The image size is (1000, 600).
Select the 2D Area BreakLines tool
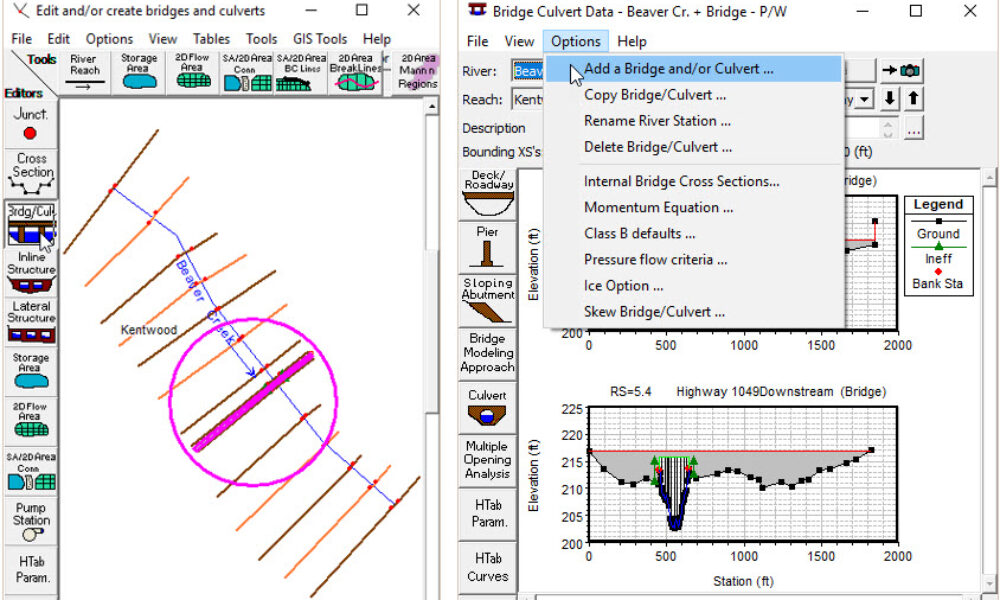click(x=357, y=73)
